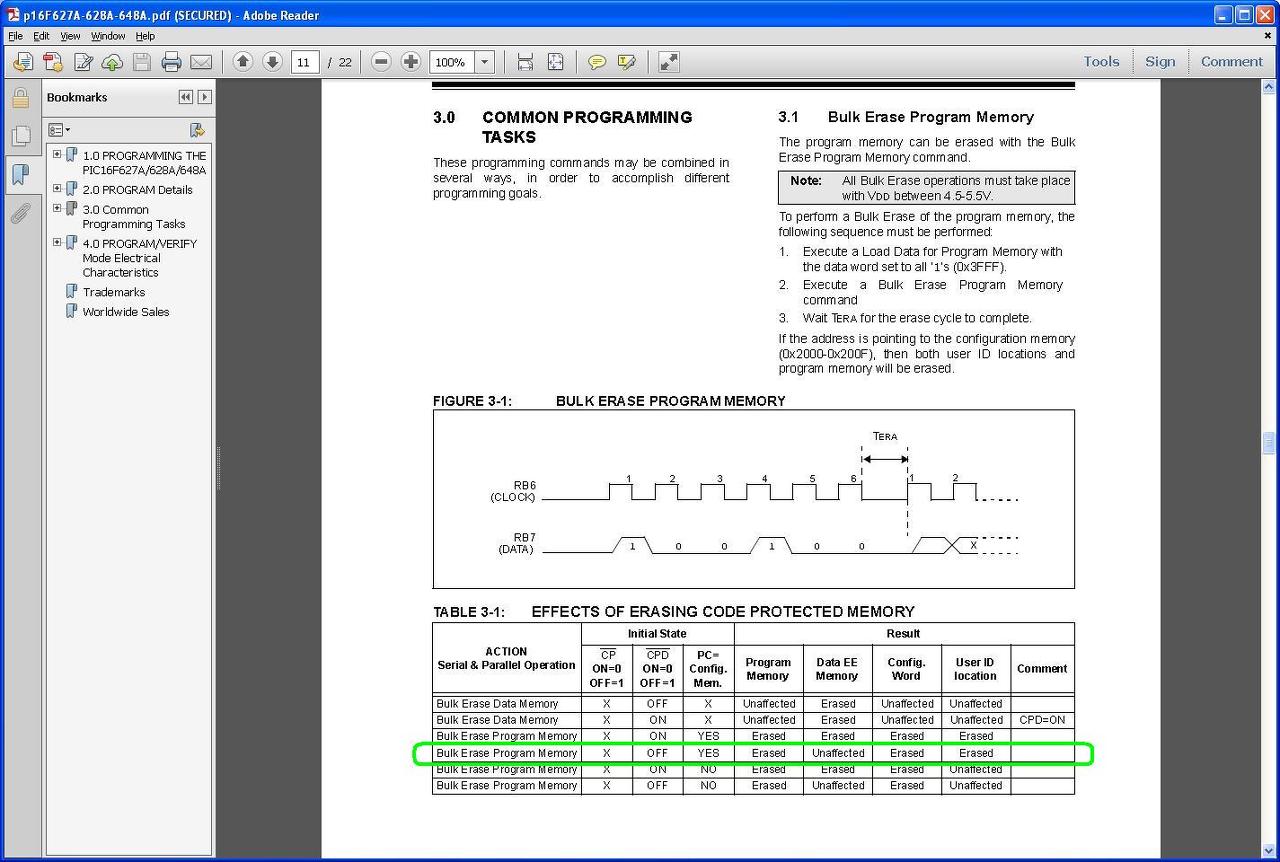Expand the 2.0 PROGRAM Details bookmark
The image size is (1280, 862).
click(57, 188)
